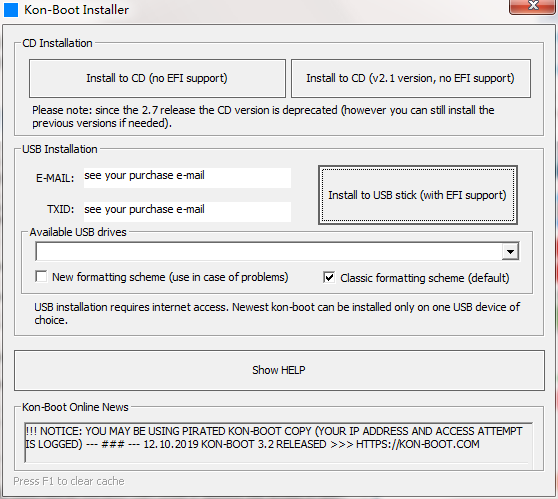The width and height of the screenshot is (558, 499).
Task: Click the E-MAIL label
Action: (55, 178)
